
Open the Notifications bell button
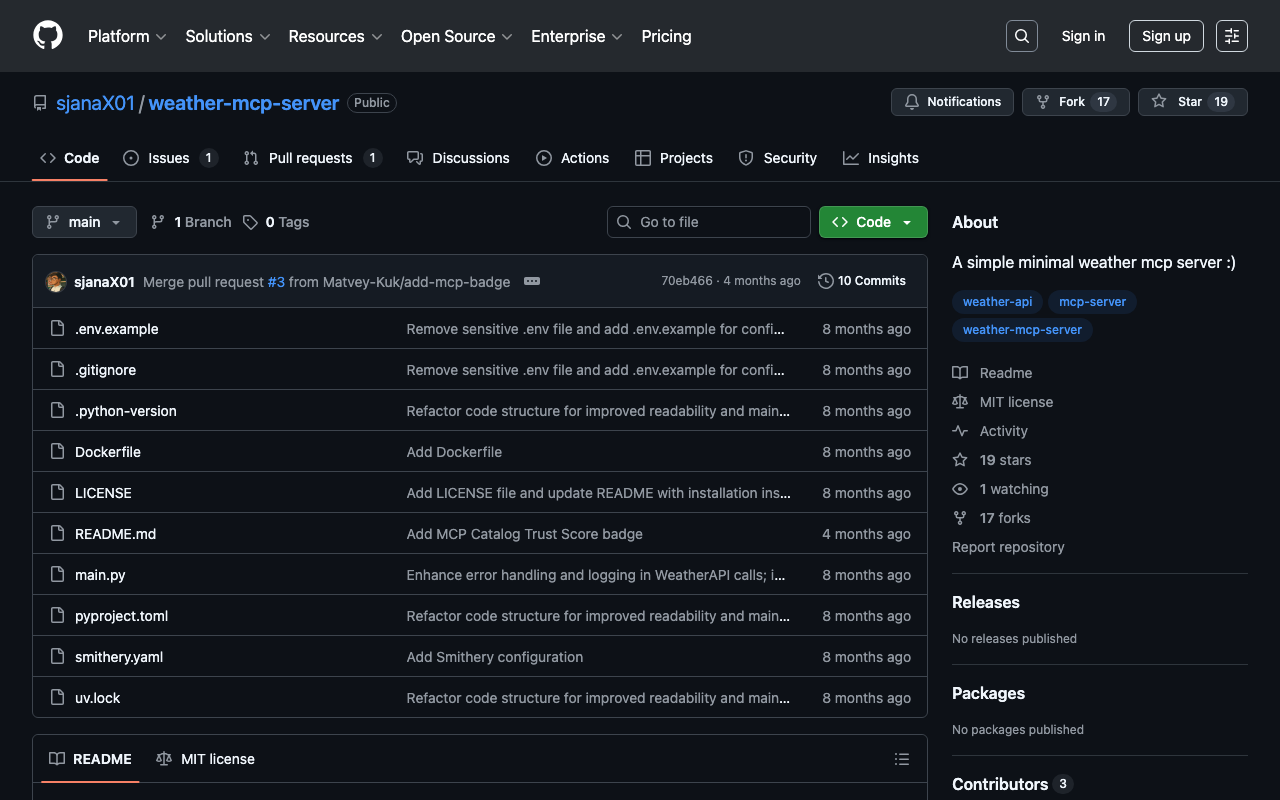(952, 102)
